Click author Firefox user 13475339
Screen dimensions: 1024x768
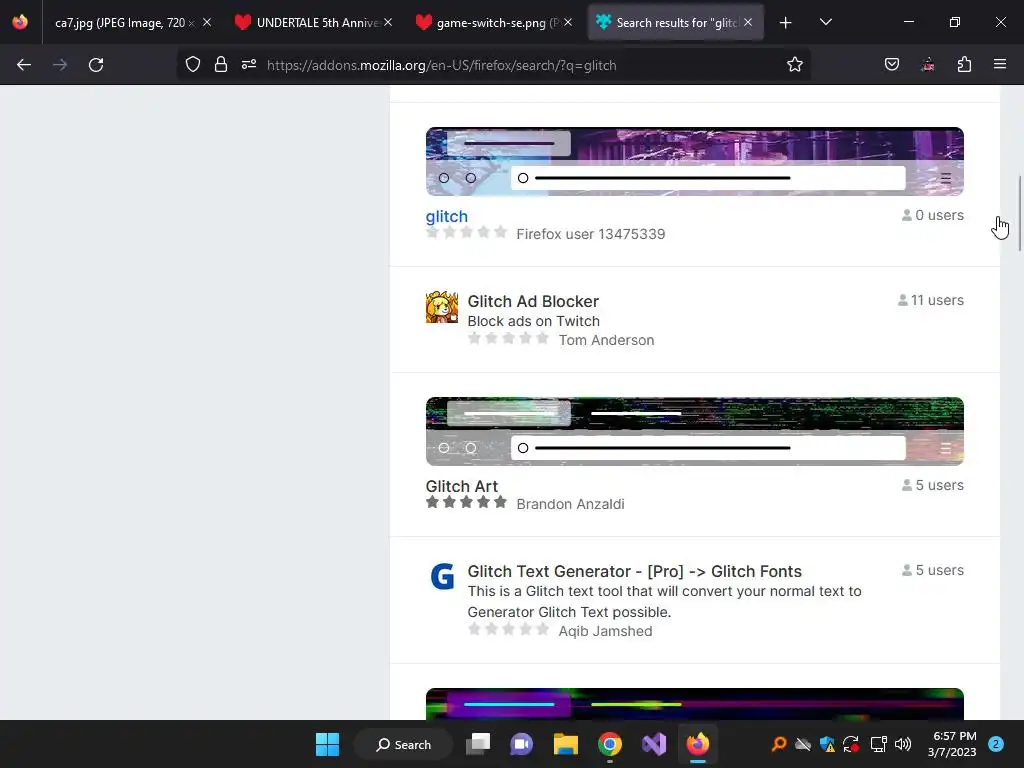click(590, 234)
